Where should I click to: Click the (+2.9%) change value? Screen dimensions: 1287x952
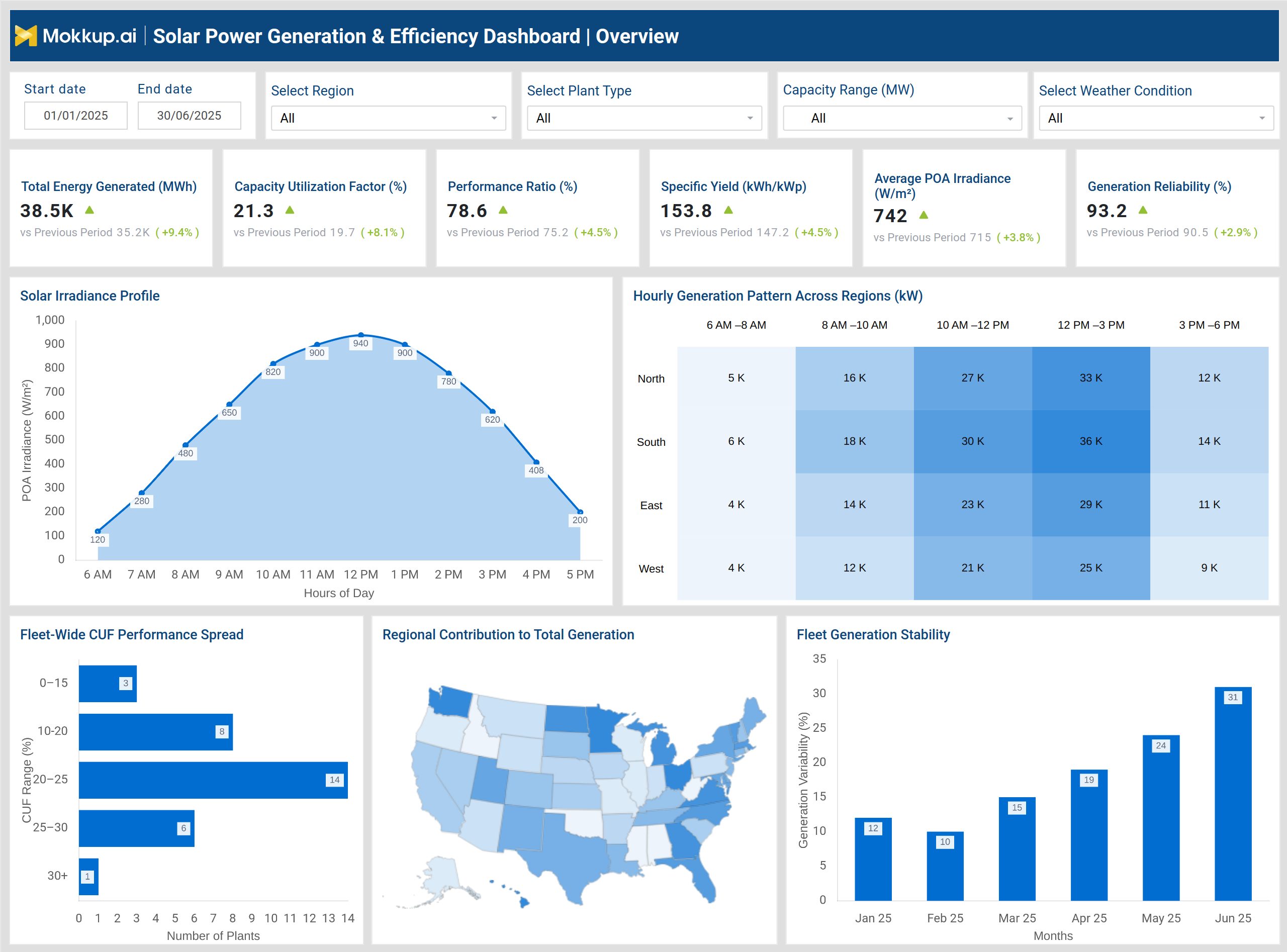click(1236, 233)
